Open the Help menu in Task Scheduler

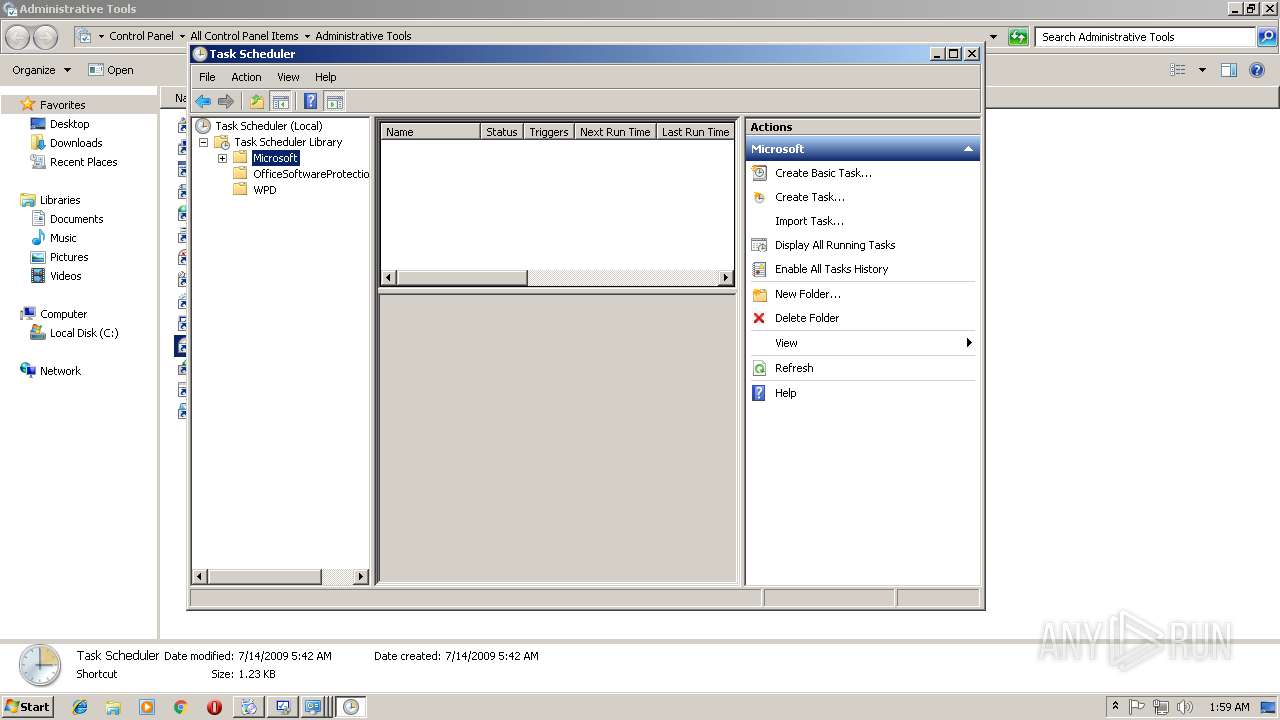(326, 77)
